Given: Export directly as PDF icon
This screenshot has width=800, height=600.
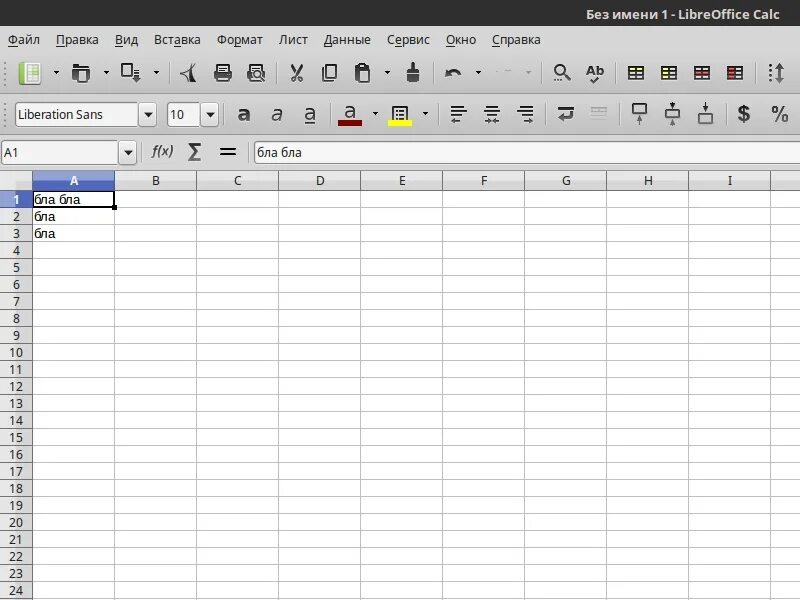Looking at the screenshot, I should tap(189, 73).
